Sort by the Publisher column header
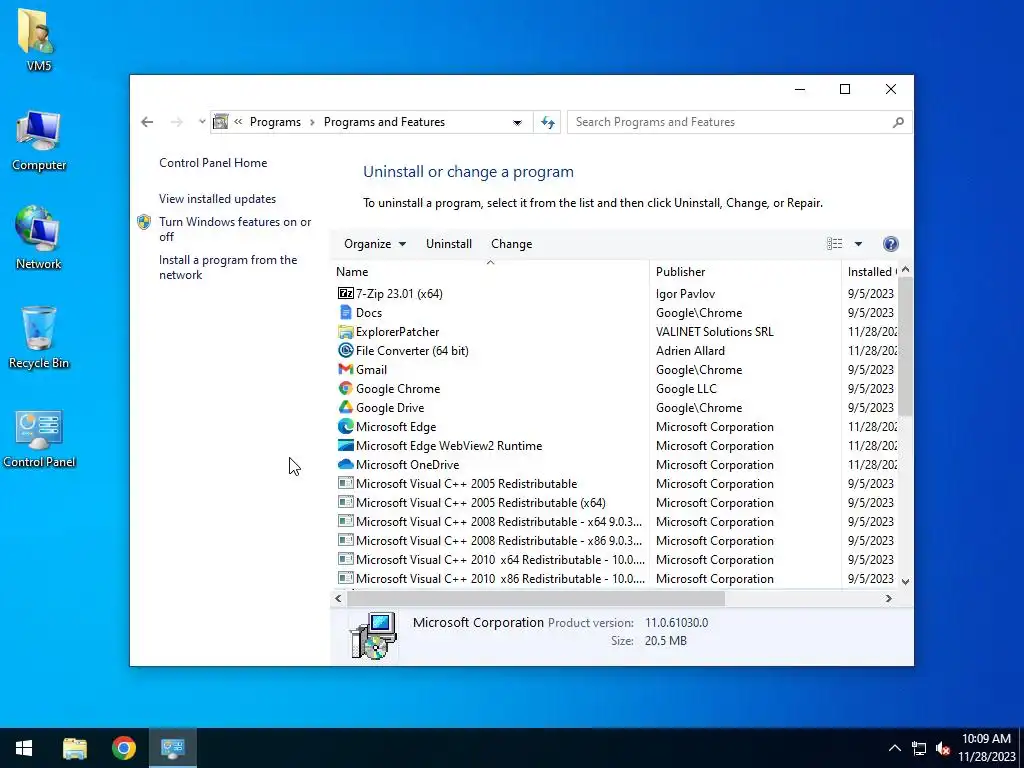1024x768 pixels. (746, 272)
